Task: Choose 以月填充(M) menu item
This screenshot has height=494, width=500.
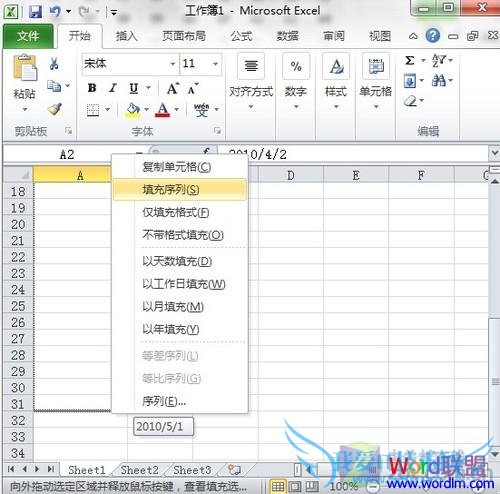Action: tap(180, 307)
